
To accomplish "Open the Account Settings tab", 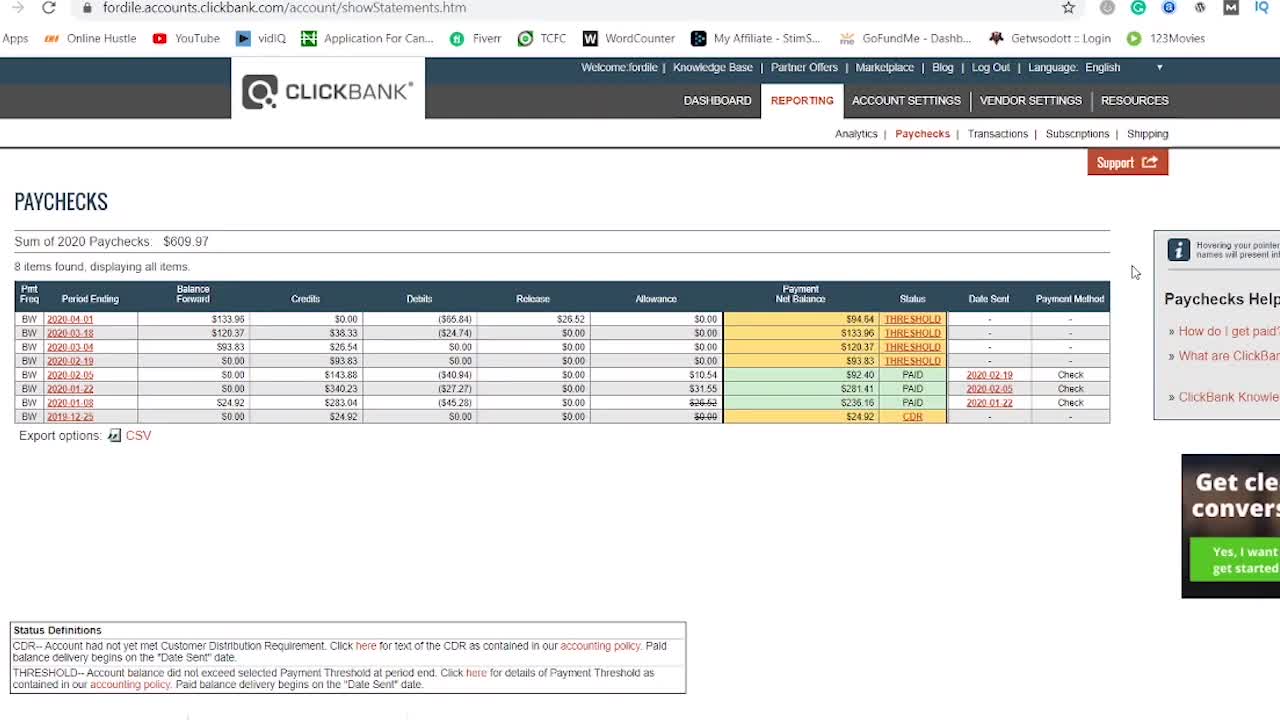I will 906,101.
